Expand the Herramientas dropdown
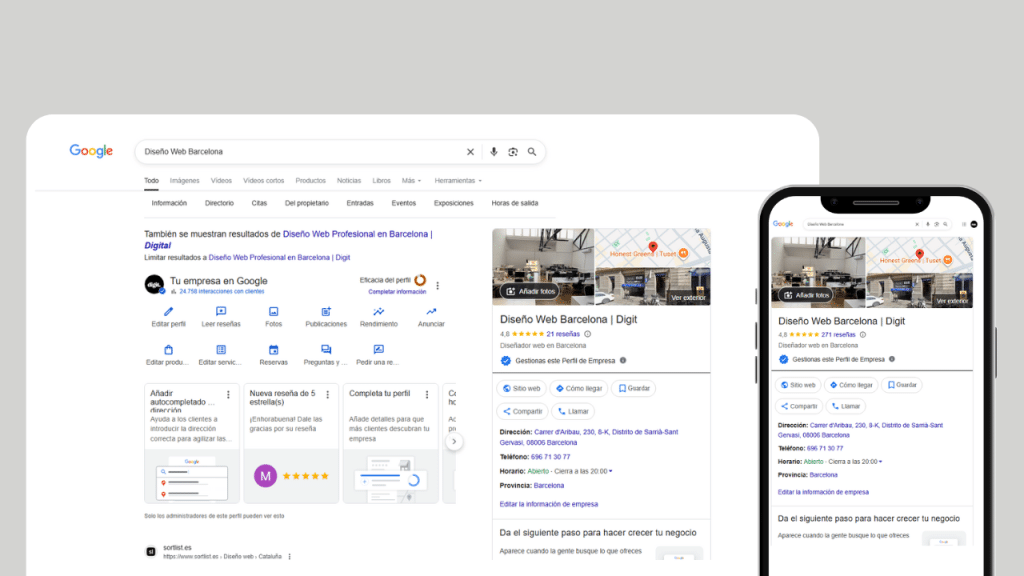 click(457, 181)
